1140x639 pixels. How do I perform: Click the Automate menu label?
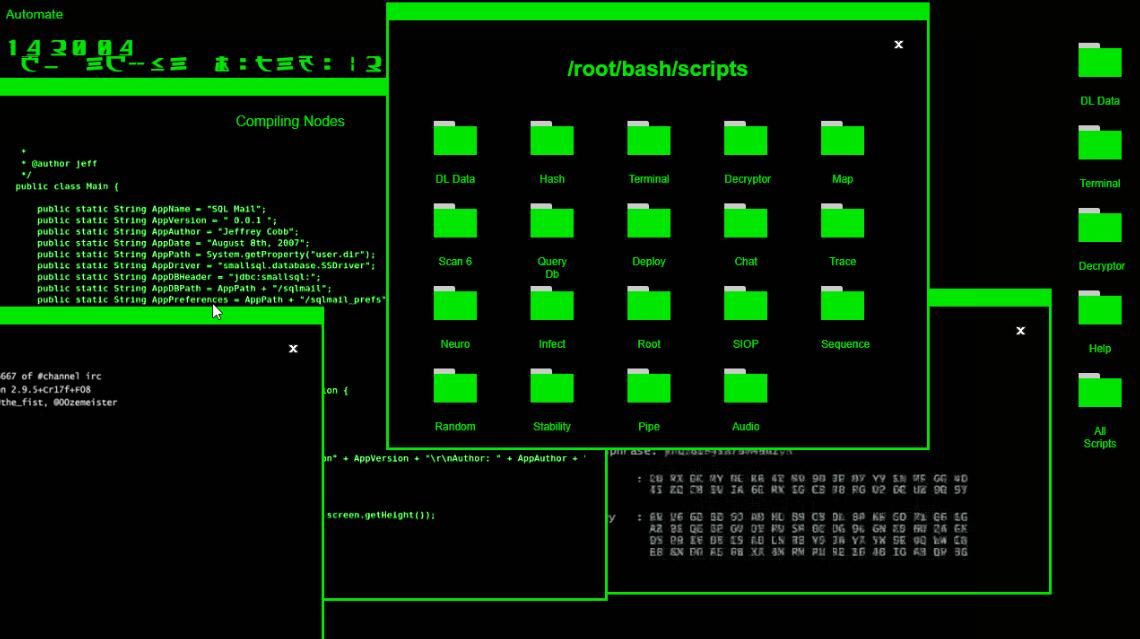[x=34, y=15]
